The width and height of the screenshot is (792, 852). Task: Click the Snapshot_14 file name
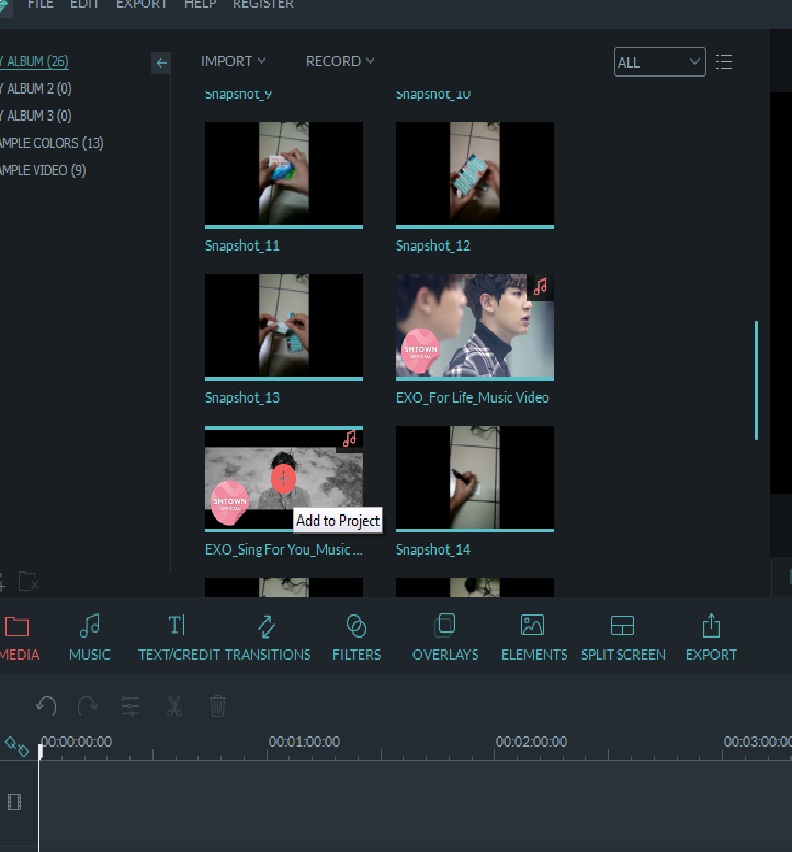[x=433, y=550]
